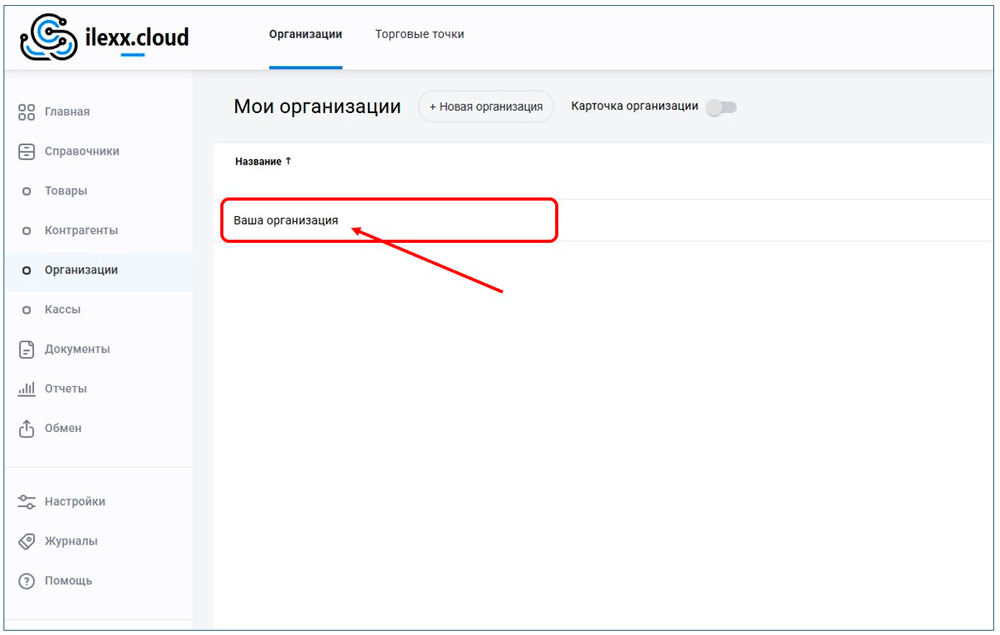Collapse the Справочники section in sidebar
Image resolution: width=1000 pixels, height=635 pixels.
81,152
